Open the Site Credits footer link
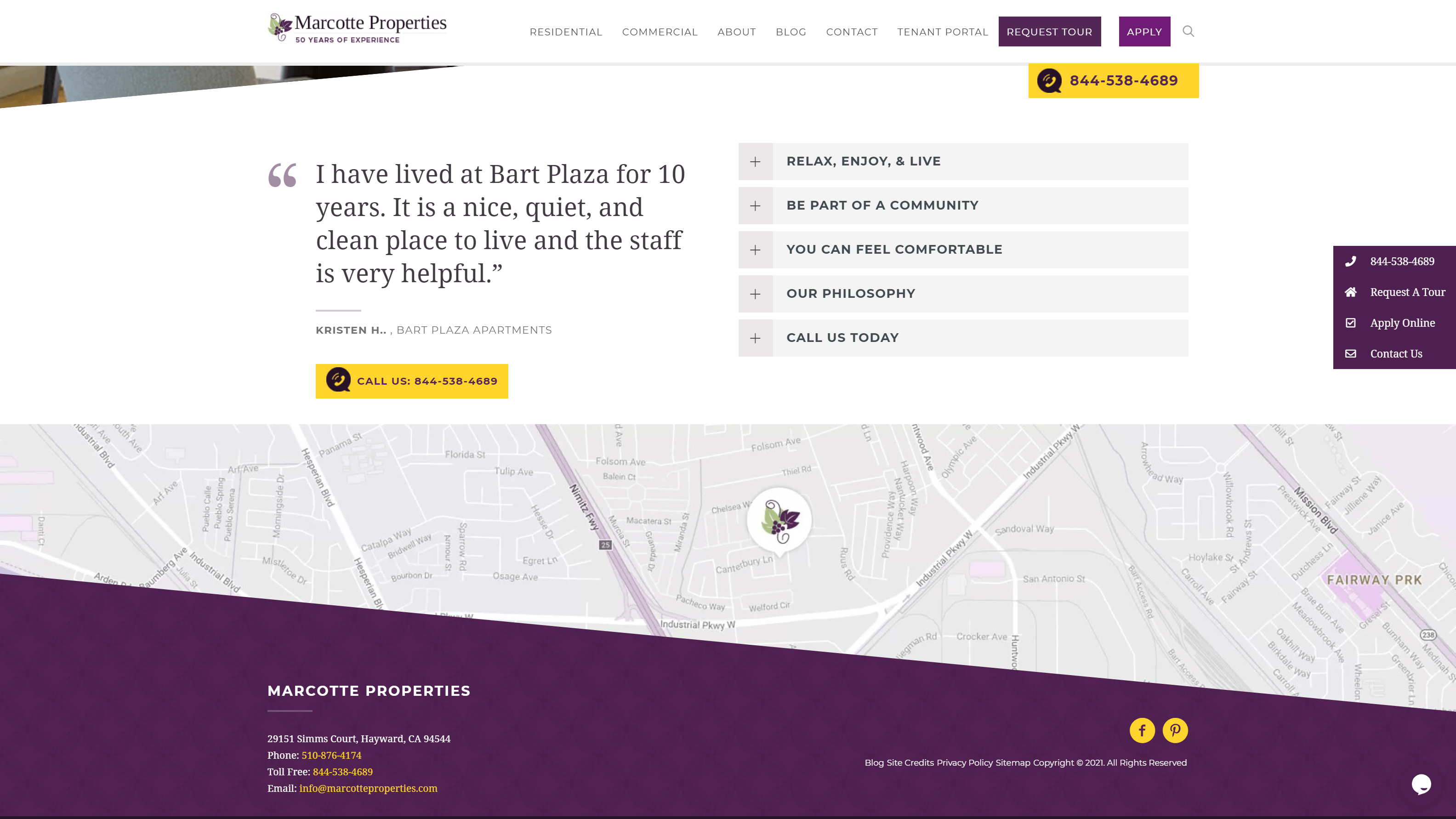Screen dimensions: 1456x819 pos(910,762)
